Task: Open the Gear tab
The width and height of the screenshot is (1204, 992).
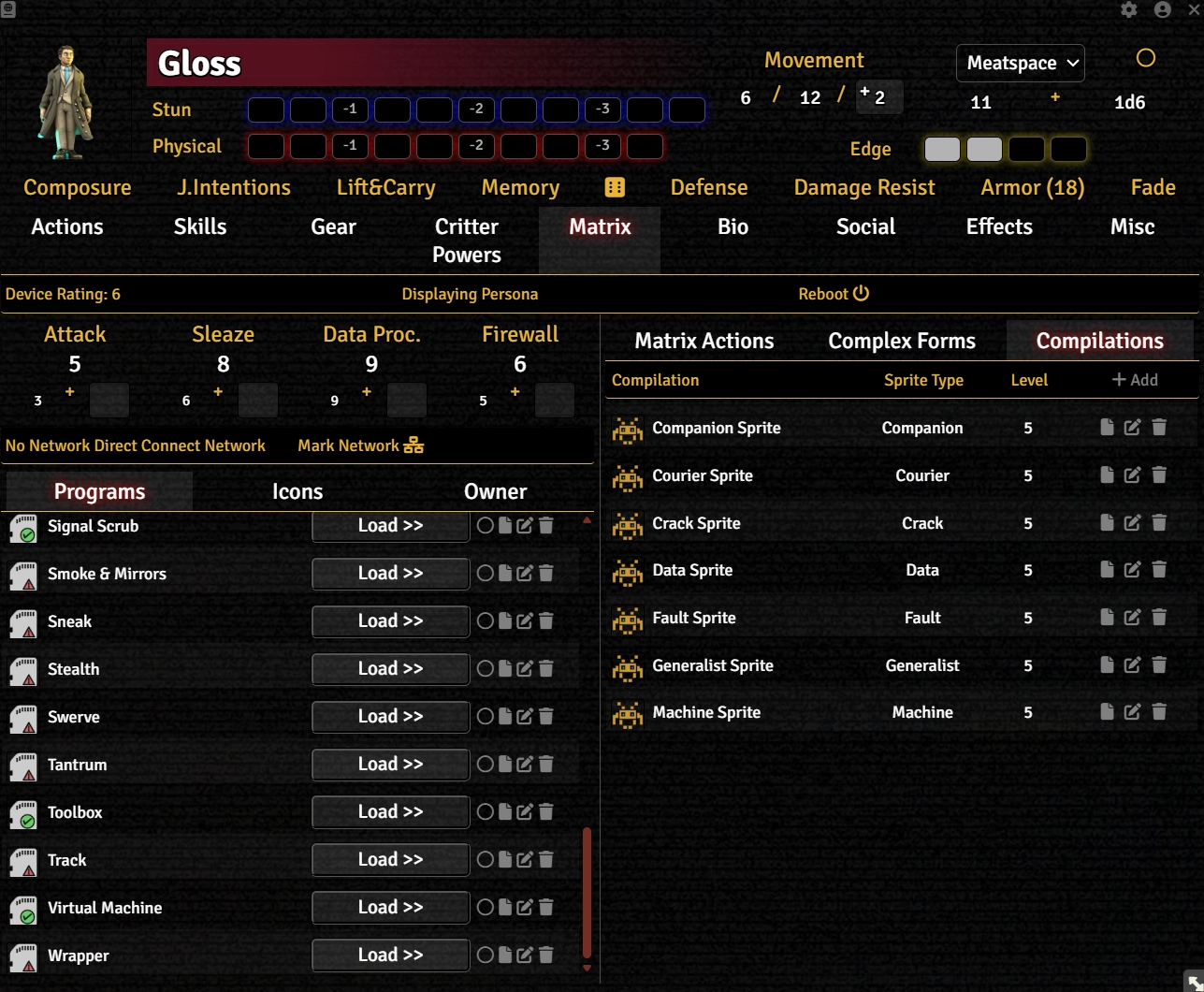Action: [333, 226]
